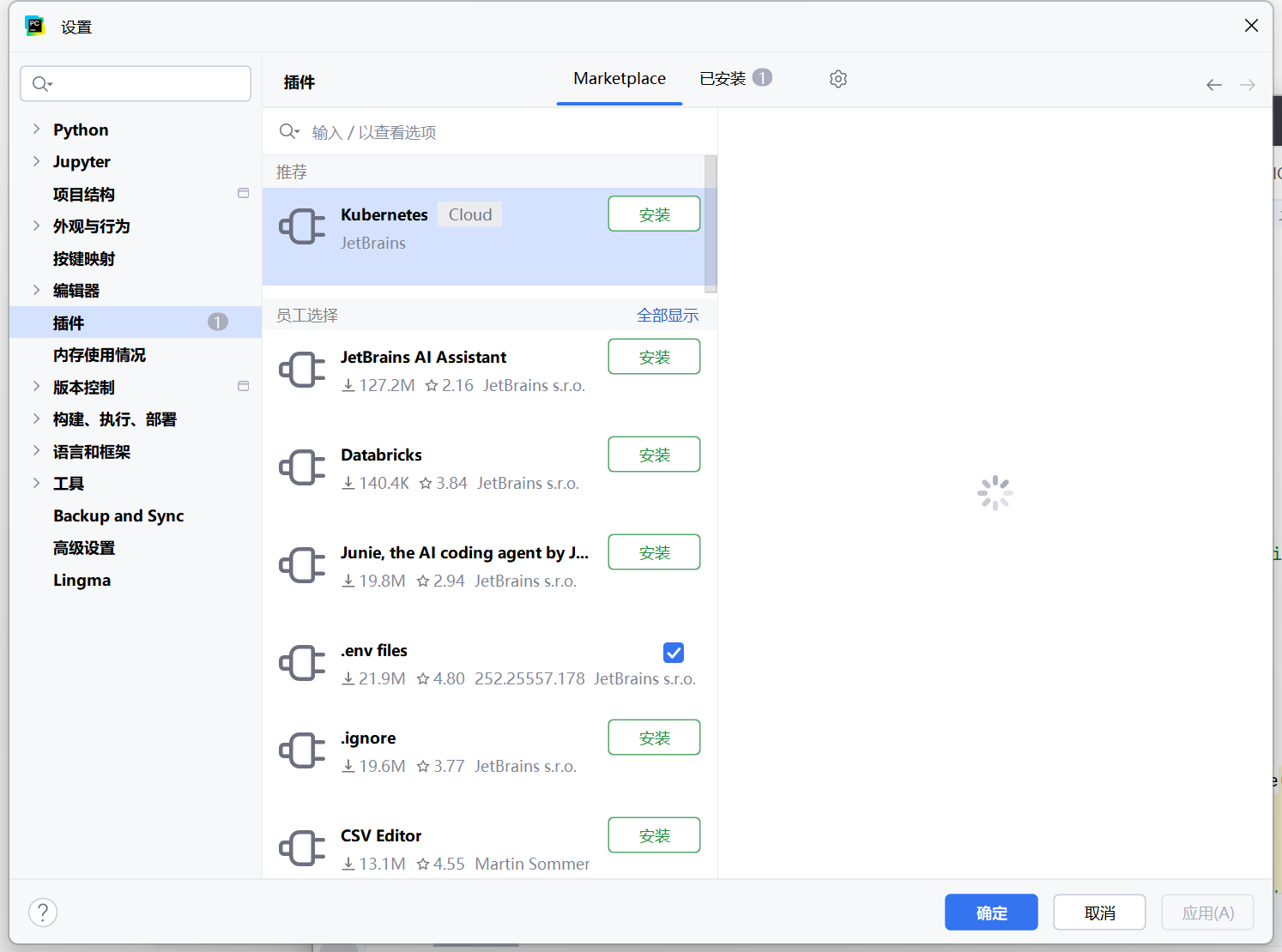Click the Cloud tag on Kubernetes
Image resolution: width=1282 pixels, height=952 pixels.
coord(470,214)
